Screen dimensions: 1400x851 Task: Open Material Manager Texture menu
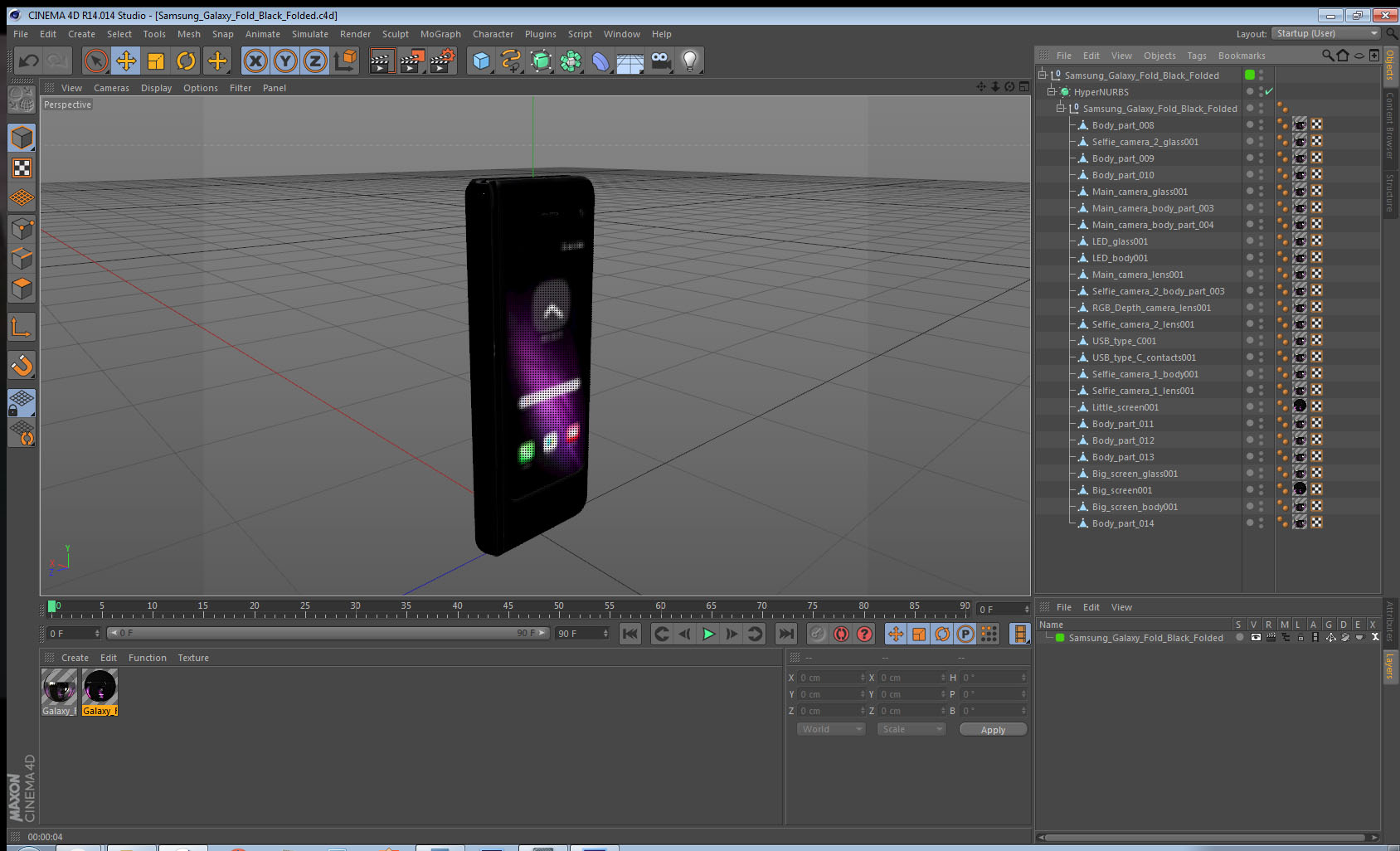[x=193, y=658]
